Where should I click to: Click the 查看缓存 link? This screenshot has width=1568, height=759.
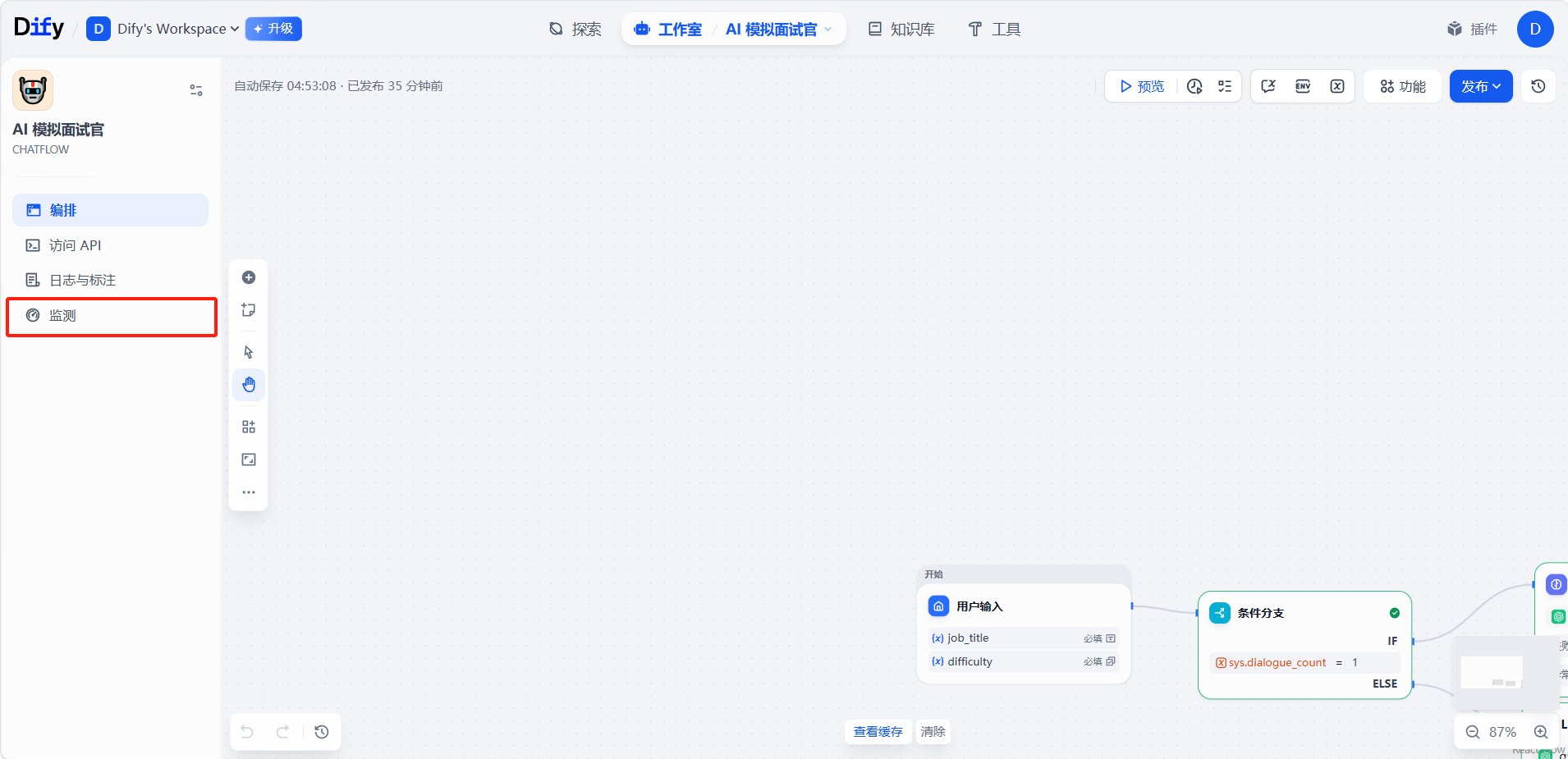[878, 732]
